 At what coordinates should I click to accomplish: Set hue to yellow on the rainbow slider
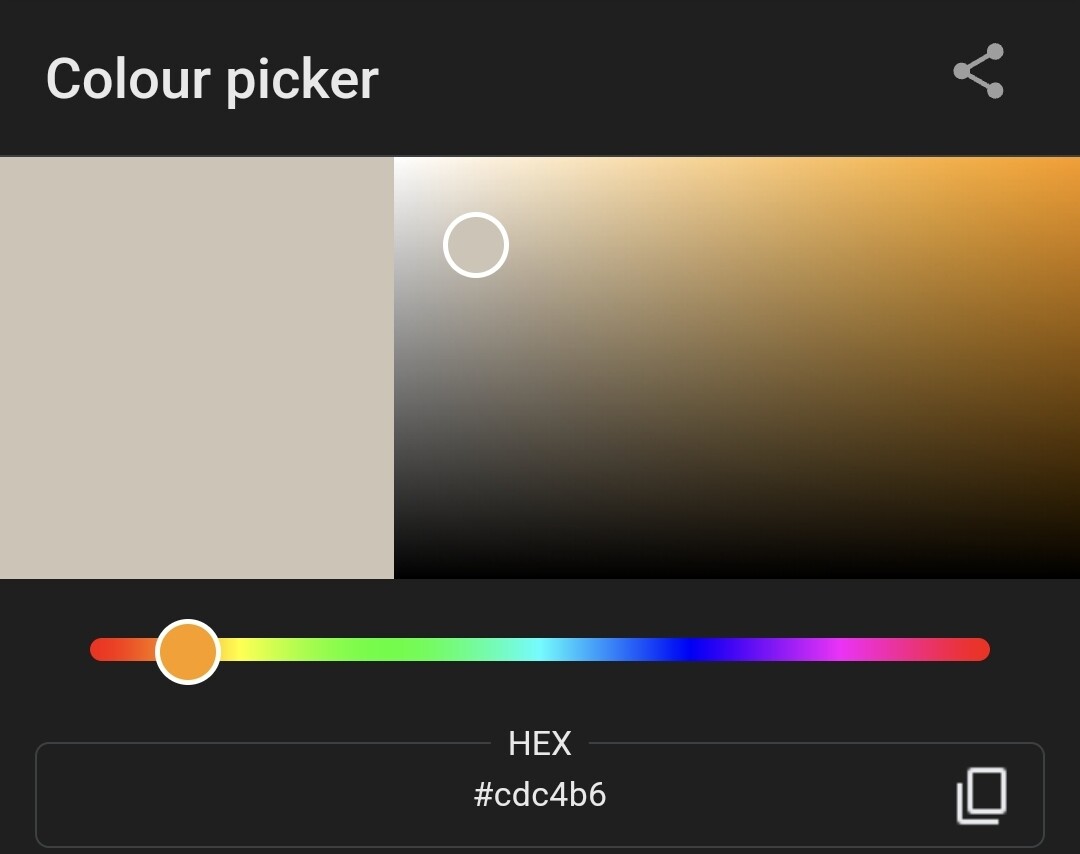242,650
